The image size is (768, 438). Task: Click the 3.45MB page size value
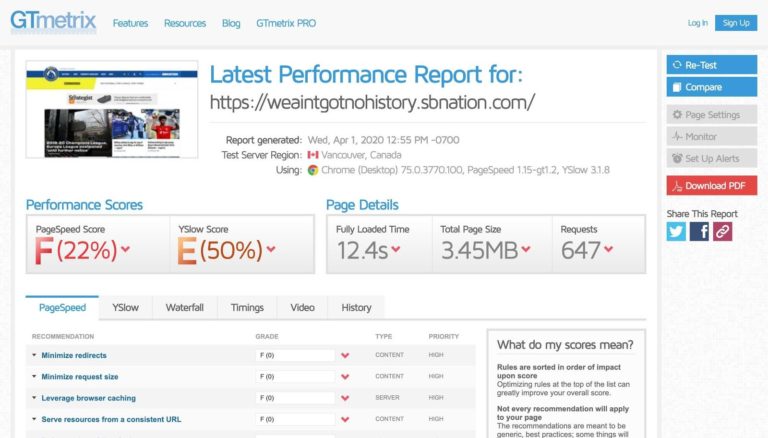[x=480, y=251]
